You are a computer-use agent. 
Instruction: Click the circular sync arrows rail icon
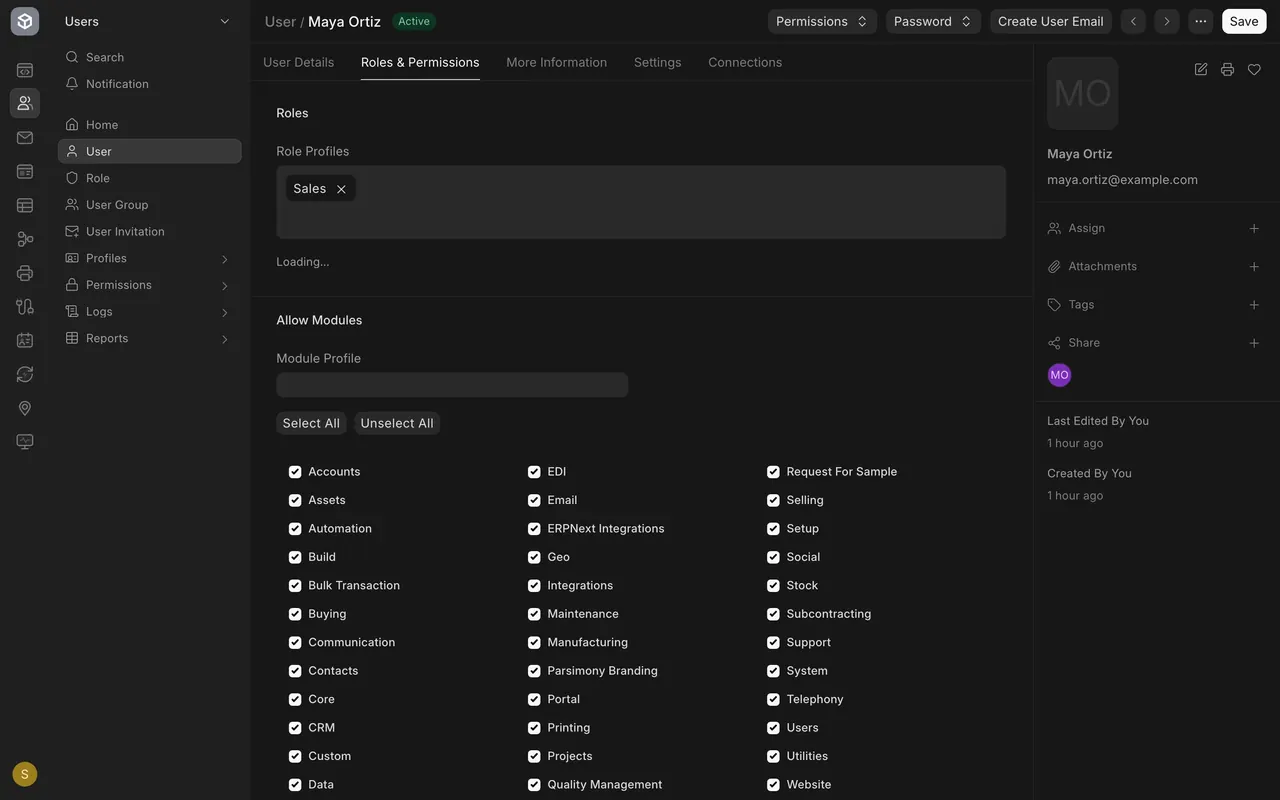pos(25,374)
